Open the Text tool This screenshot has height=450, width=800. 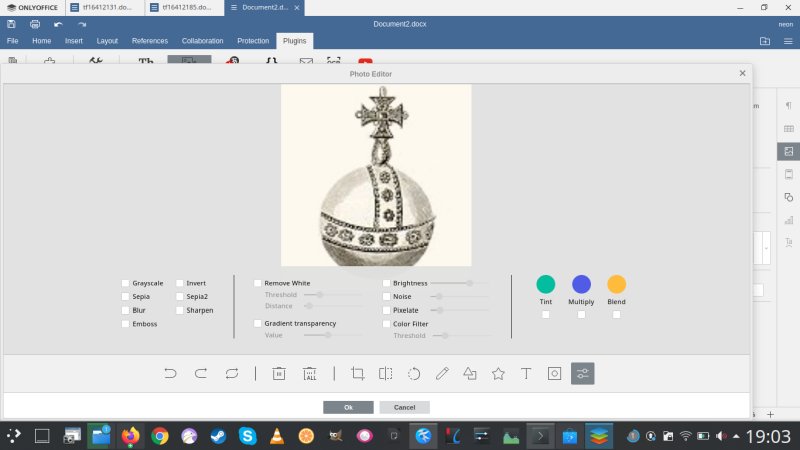tap(526, 373)
